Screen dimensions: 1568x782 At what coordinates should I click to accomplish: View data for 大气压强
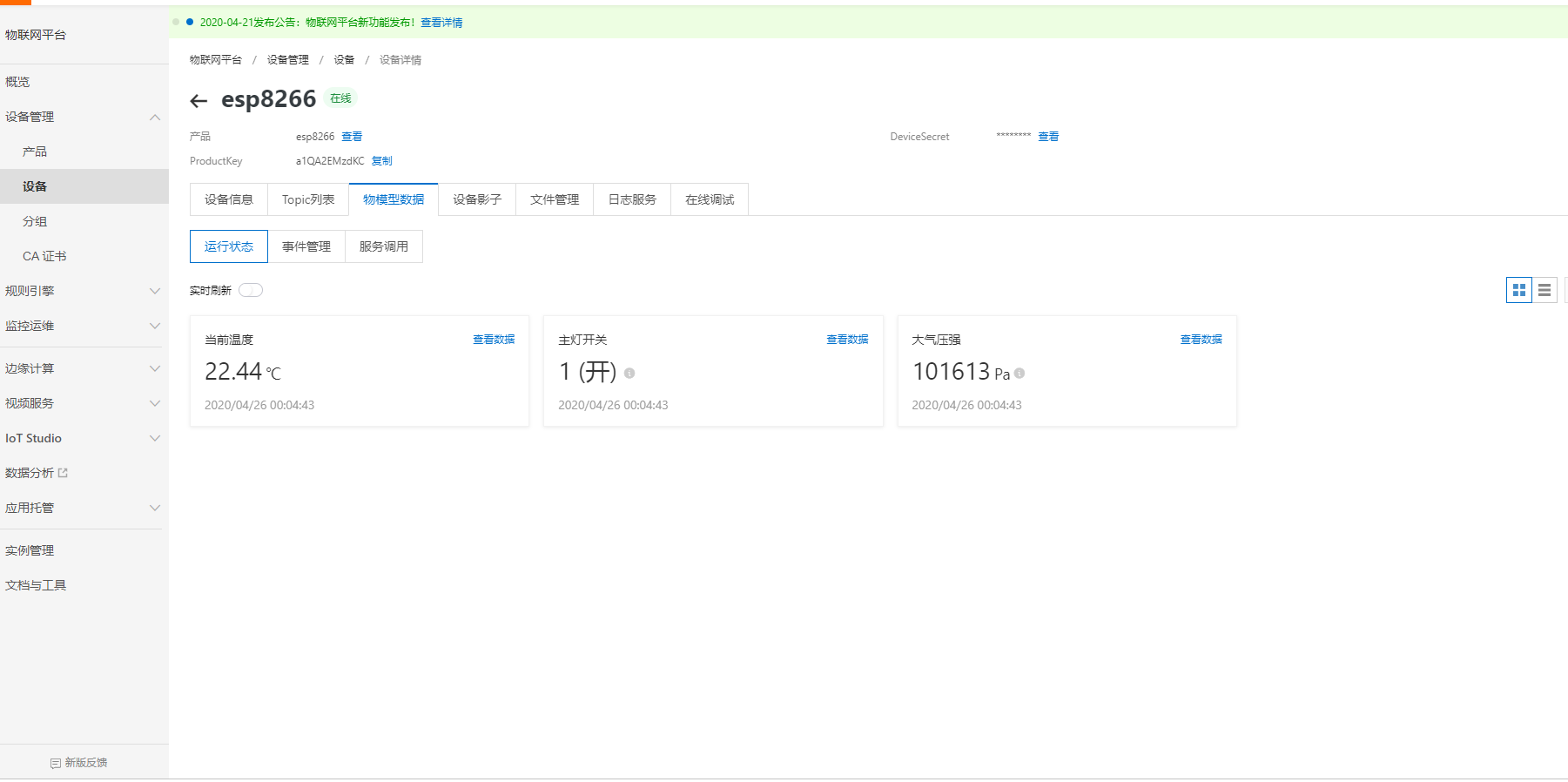1201,340
